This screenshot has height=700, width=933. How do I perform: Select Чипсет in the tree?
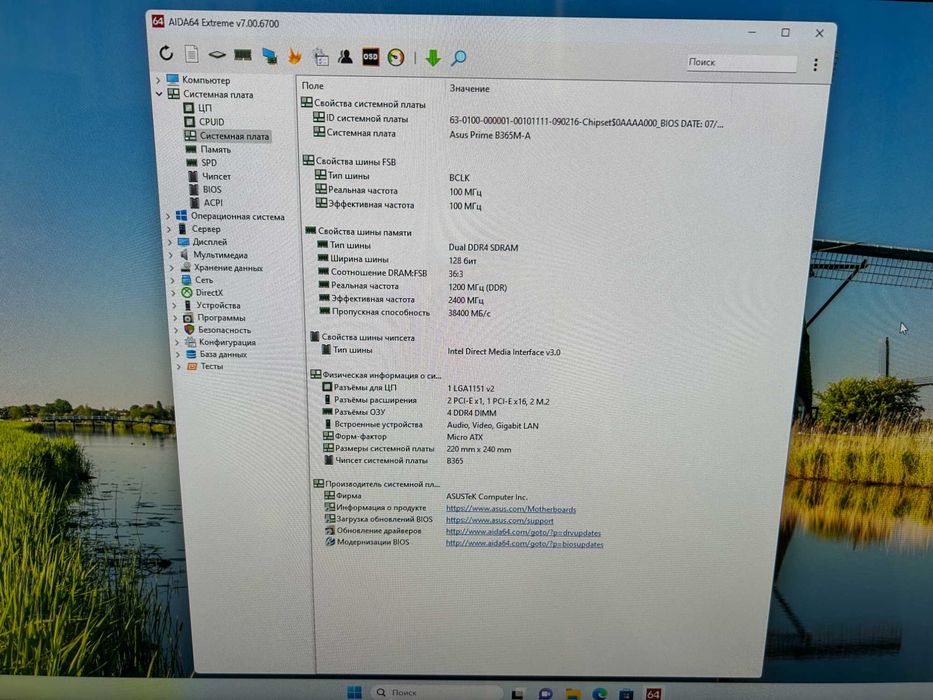pos(216,176)
